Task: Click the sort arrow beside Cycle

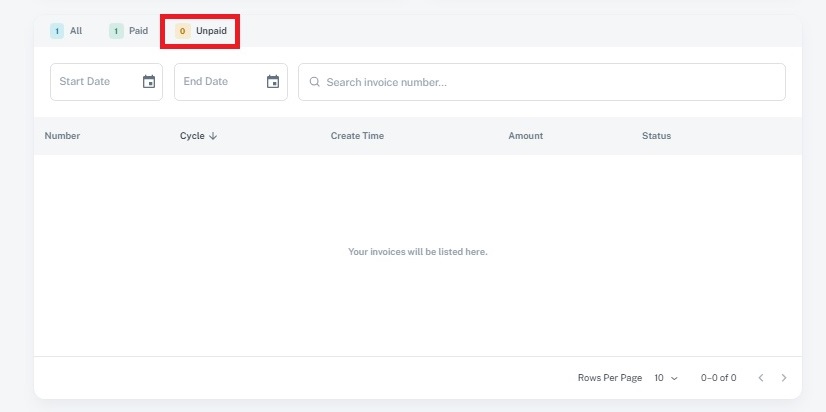Action: coord(213,136)
